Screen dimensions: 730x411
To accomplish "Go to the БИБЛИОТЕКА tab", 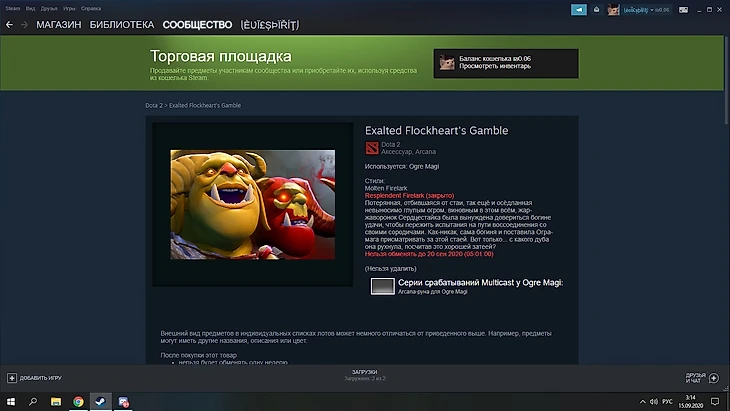I will click(122, 25).
